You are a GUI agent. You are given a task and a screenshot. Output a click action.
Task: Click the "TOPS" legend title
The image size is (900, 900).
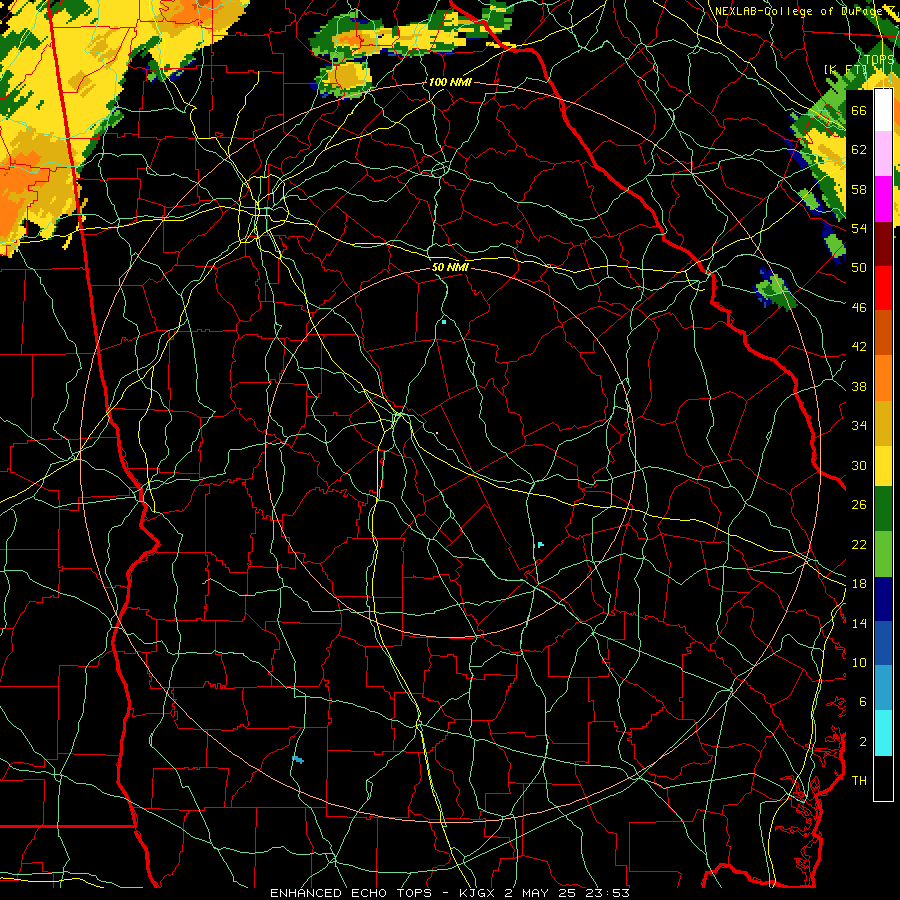(879, 60)
